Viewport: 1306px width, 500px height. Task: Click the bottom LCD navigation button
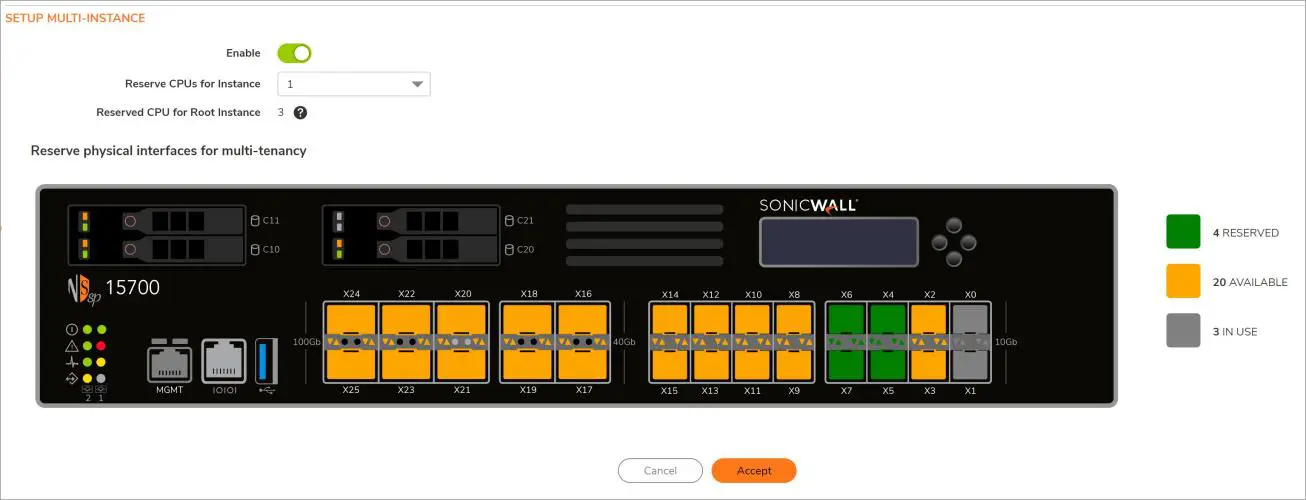953,259
